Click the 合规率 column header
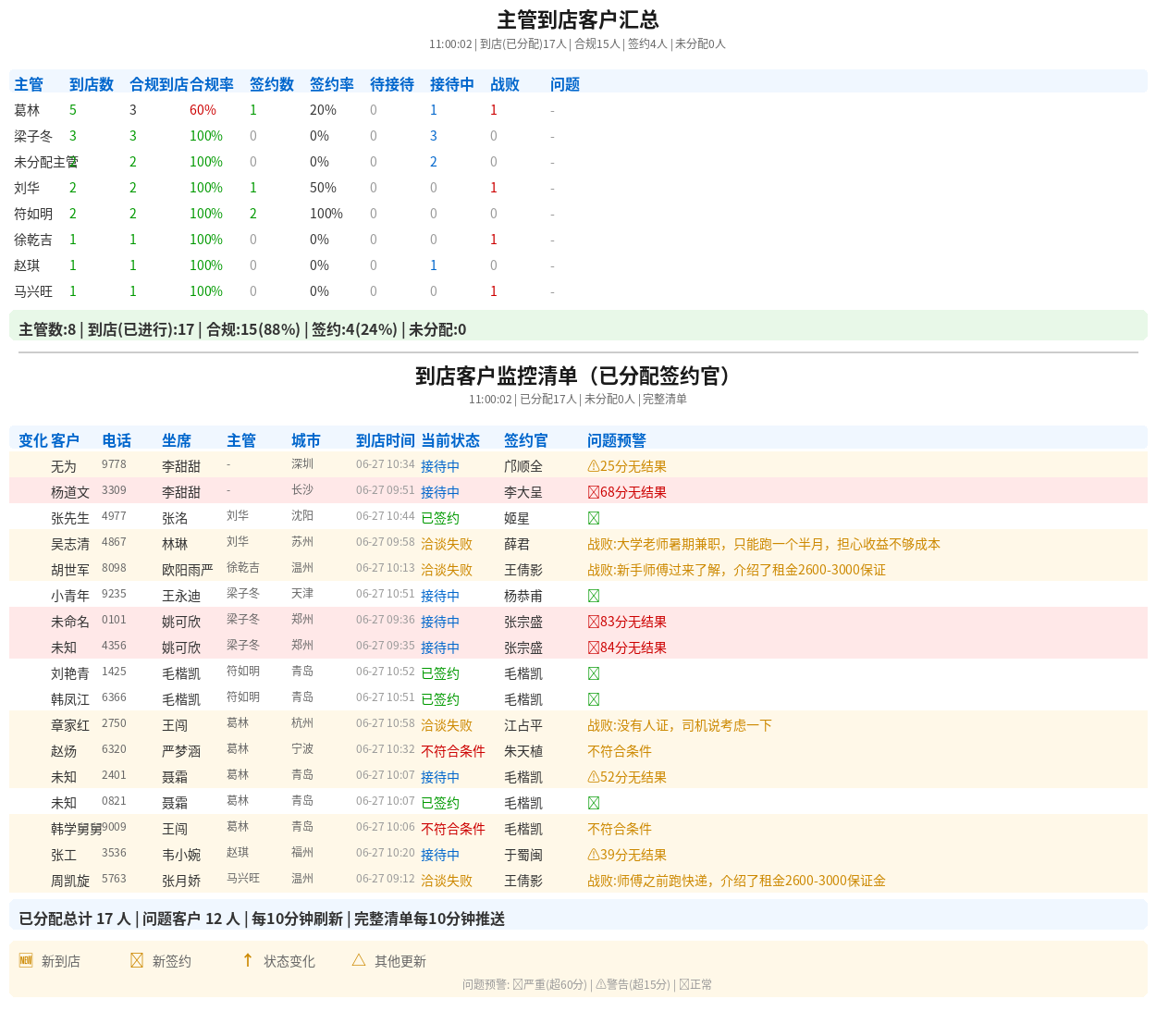This screenshot has width=1156, height=1036. pyautogui.click(x=212, y=84)
